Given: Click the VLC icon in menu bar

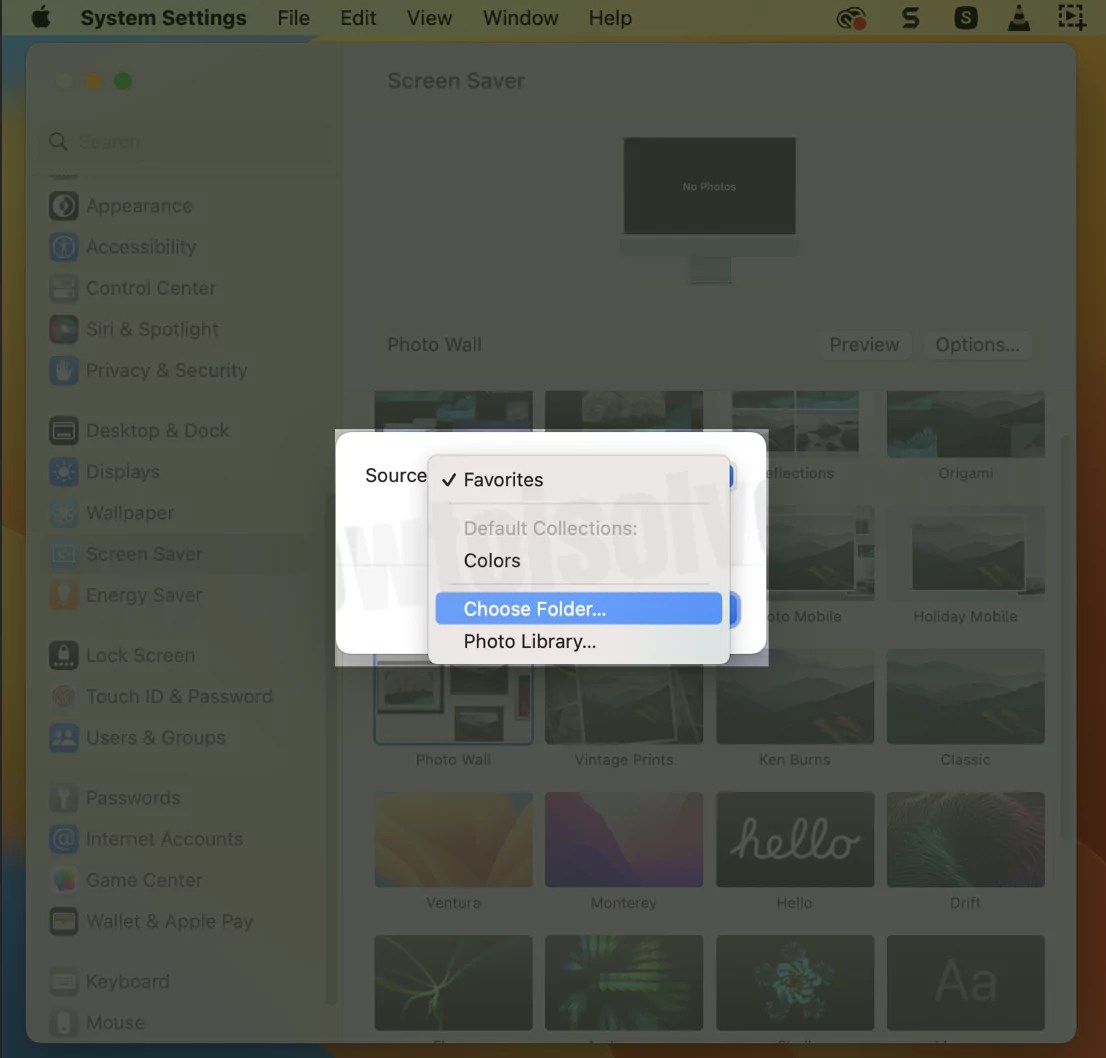Looking at the screenshot, I should coord(1019,17).
